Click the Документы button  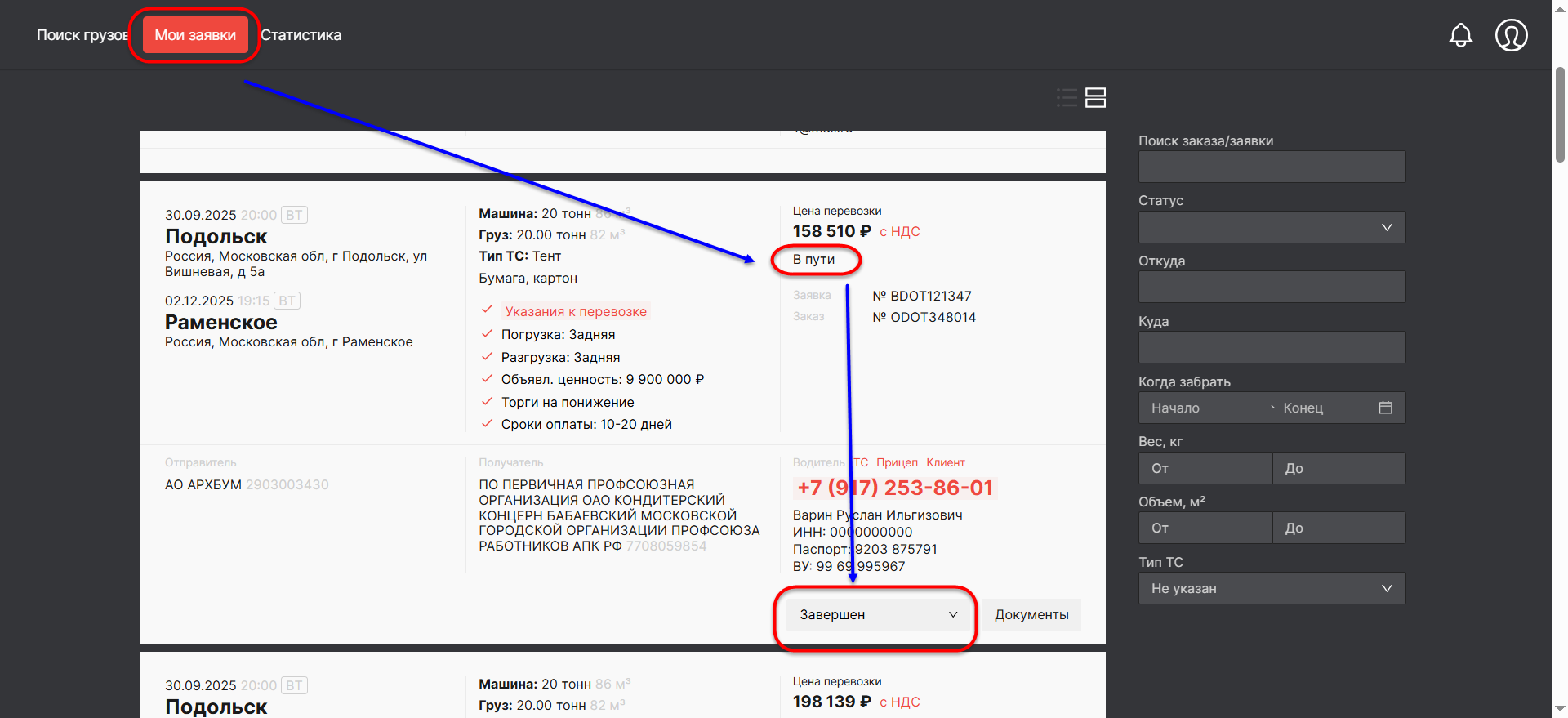click(x=1031, y=615)
